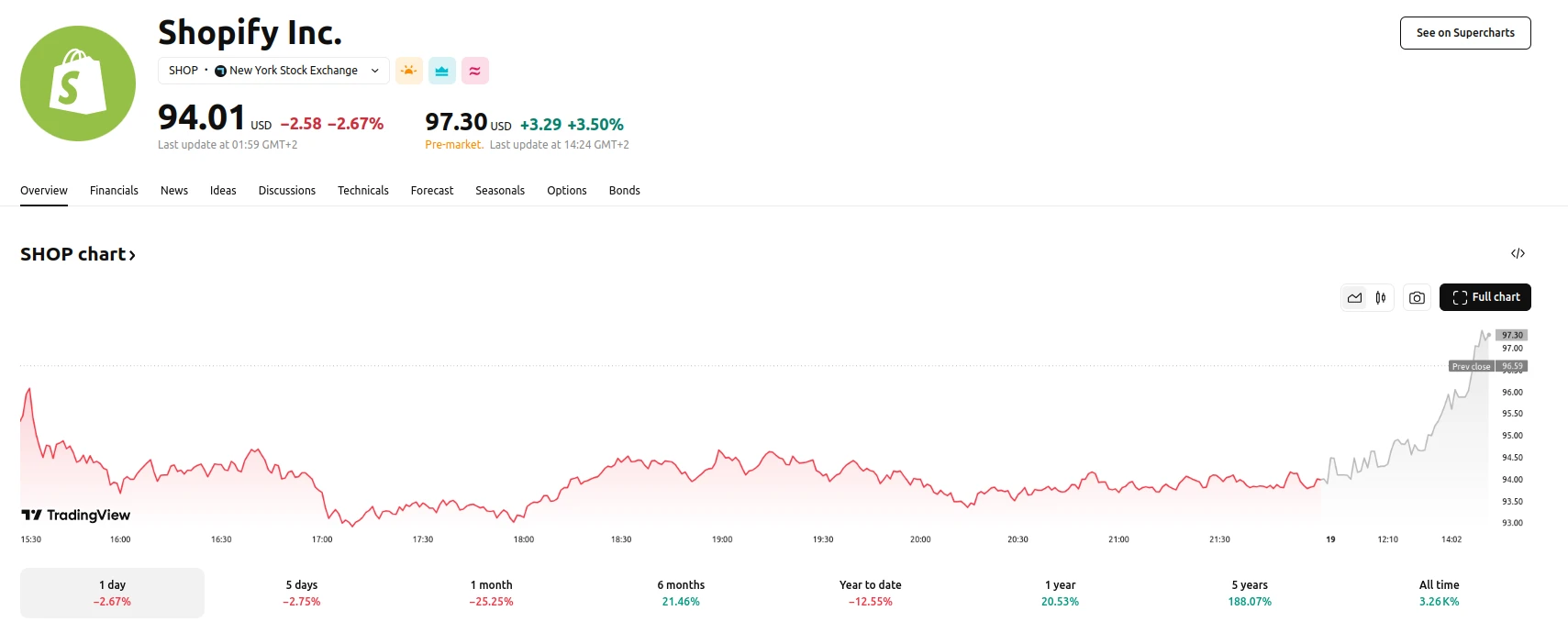Click the +3.29 +3.50% pre-market change
This screenshot has width=1568, height=633.
572,125
